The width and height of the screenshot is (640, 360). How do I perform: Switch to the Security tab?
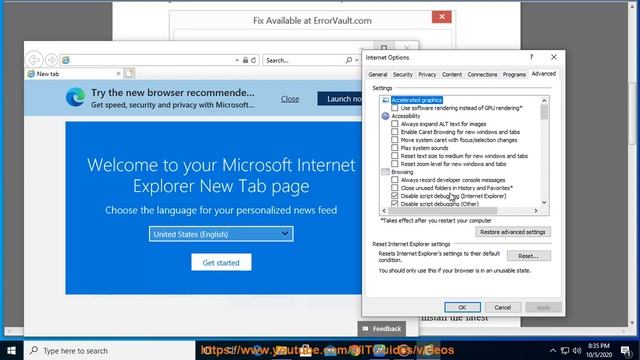pyautogui.click(x=402, y=74)
